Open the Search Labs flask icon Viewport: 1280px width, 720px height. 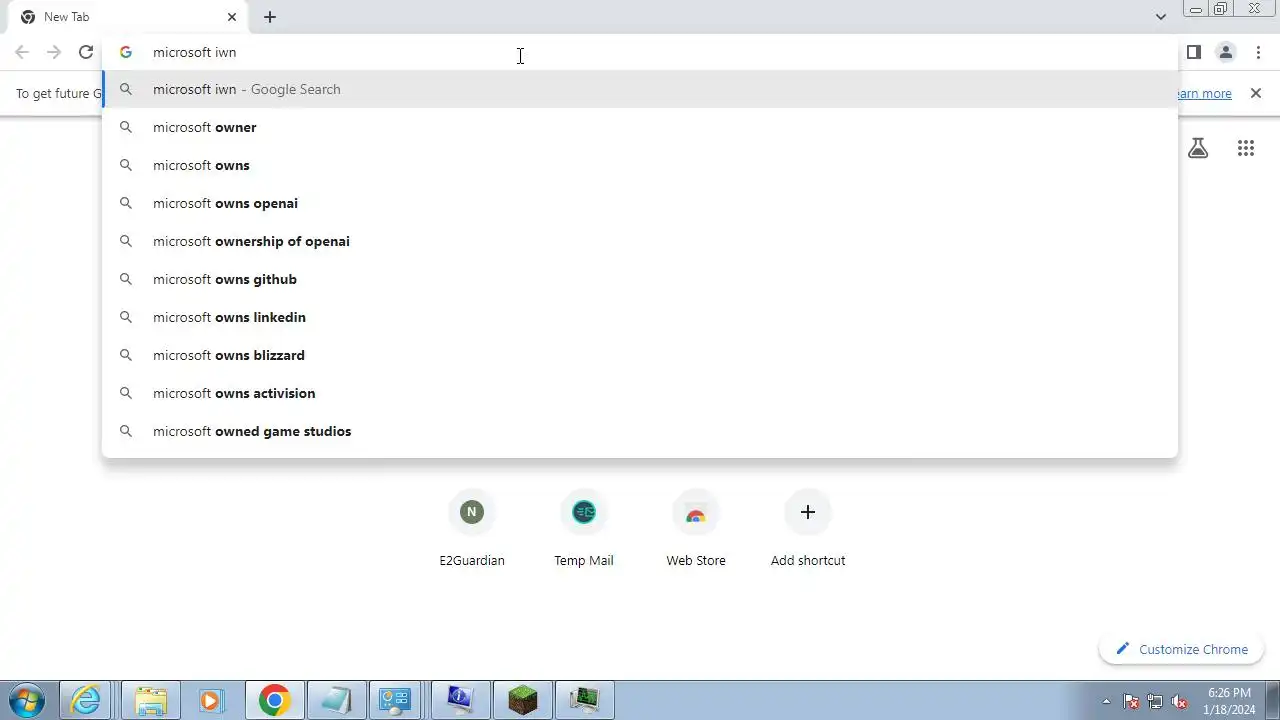1198,148
